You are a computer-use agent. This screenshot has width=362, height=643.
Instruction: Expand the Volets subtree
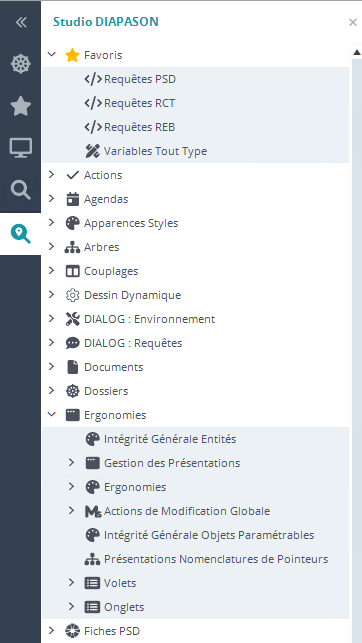point(71,582)
